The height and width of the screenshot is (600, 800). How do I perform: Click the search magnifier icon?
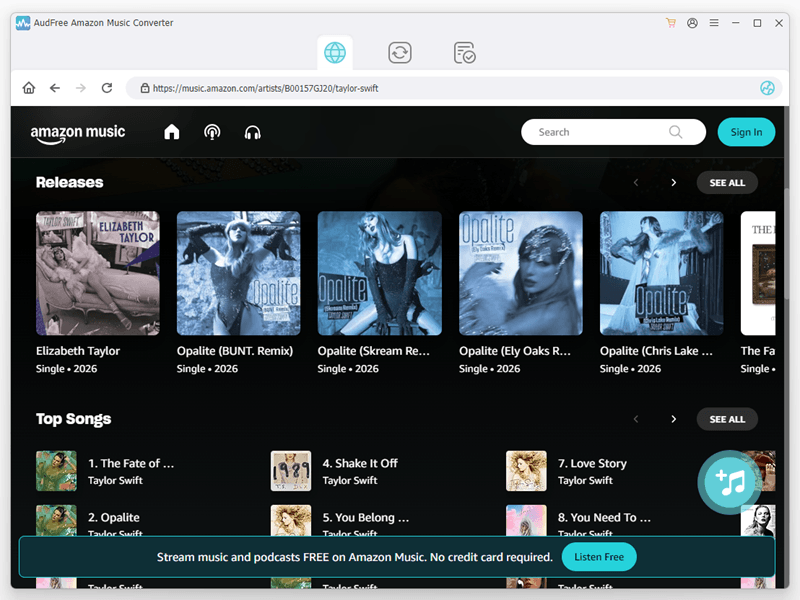pyautogui.click(x=675, y=132)
